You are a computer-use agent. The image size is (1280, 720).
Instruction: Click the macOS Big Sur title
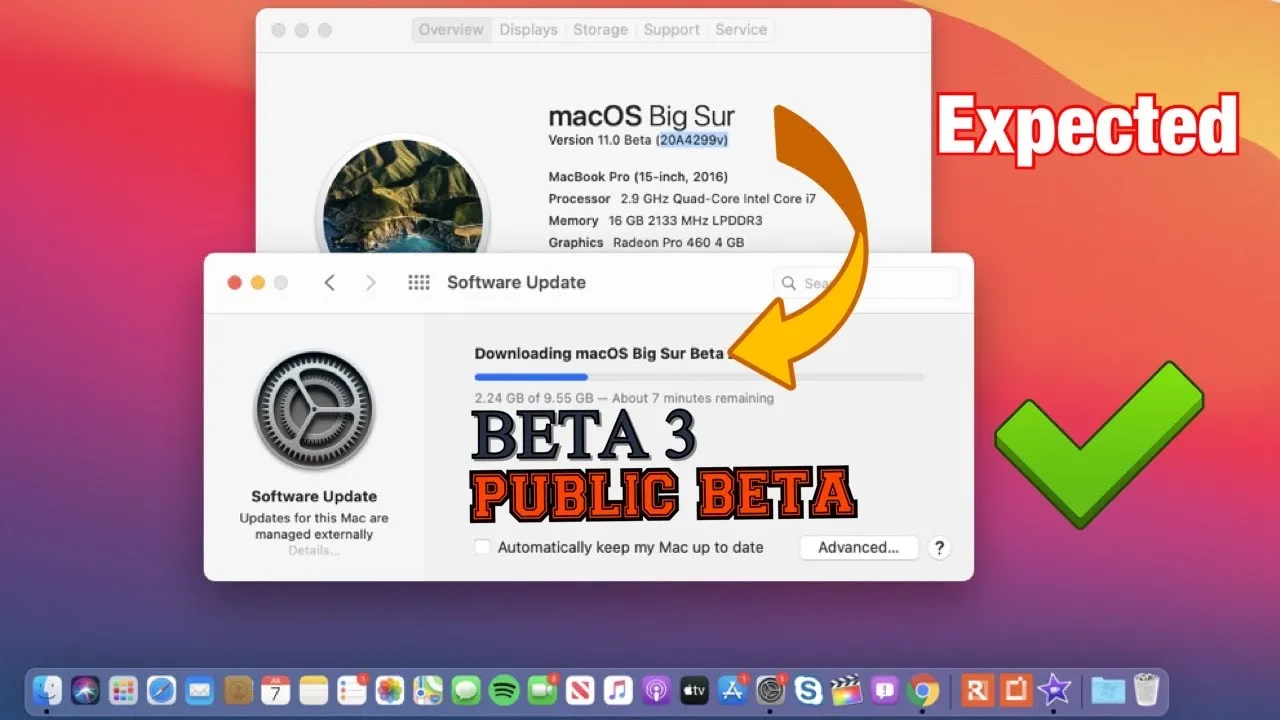[642, 115]
